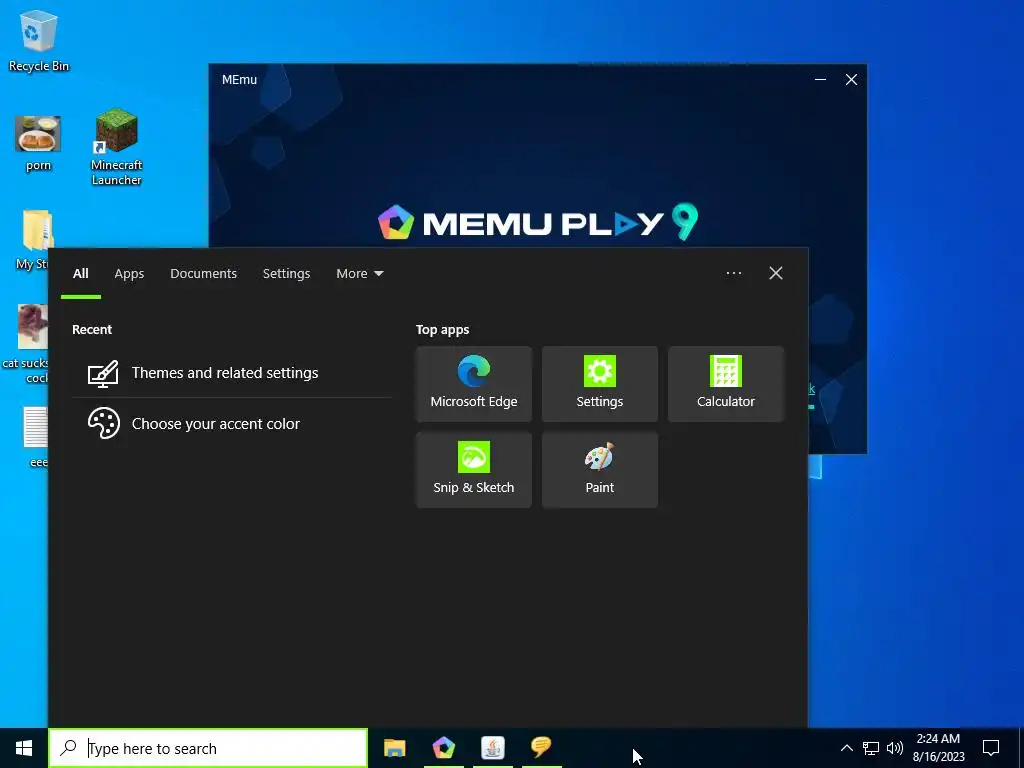Open Microsoft Edge from Top apps

coord(473,384)
